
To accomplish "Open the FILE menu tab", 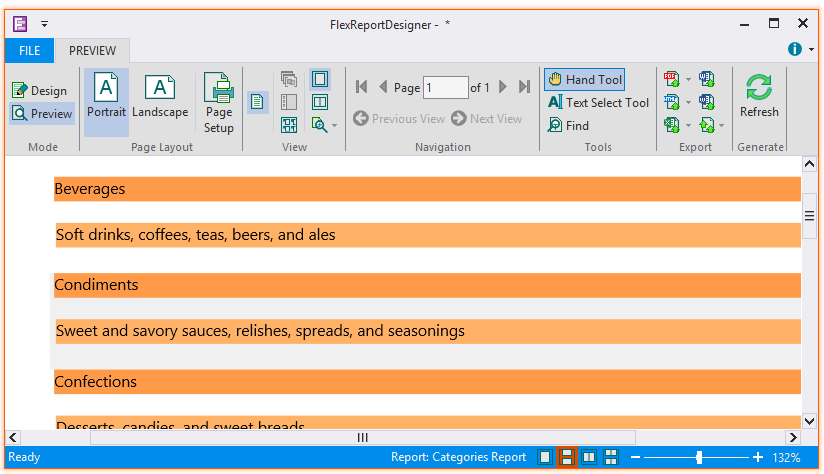I will pos(29,51).
